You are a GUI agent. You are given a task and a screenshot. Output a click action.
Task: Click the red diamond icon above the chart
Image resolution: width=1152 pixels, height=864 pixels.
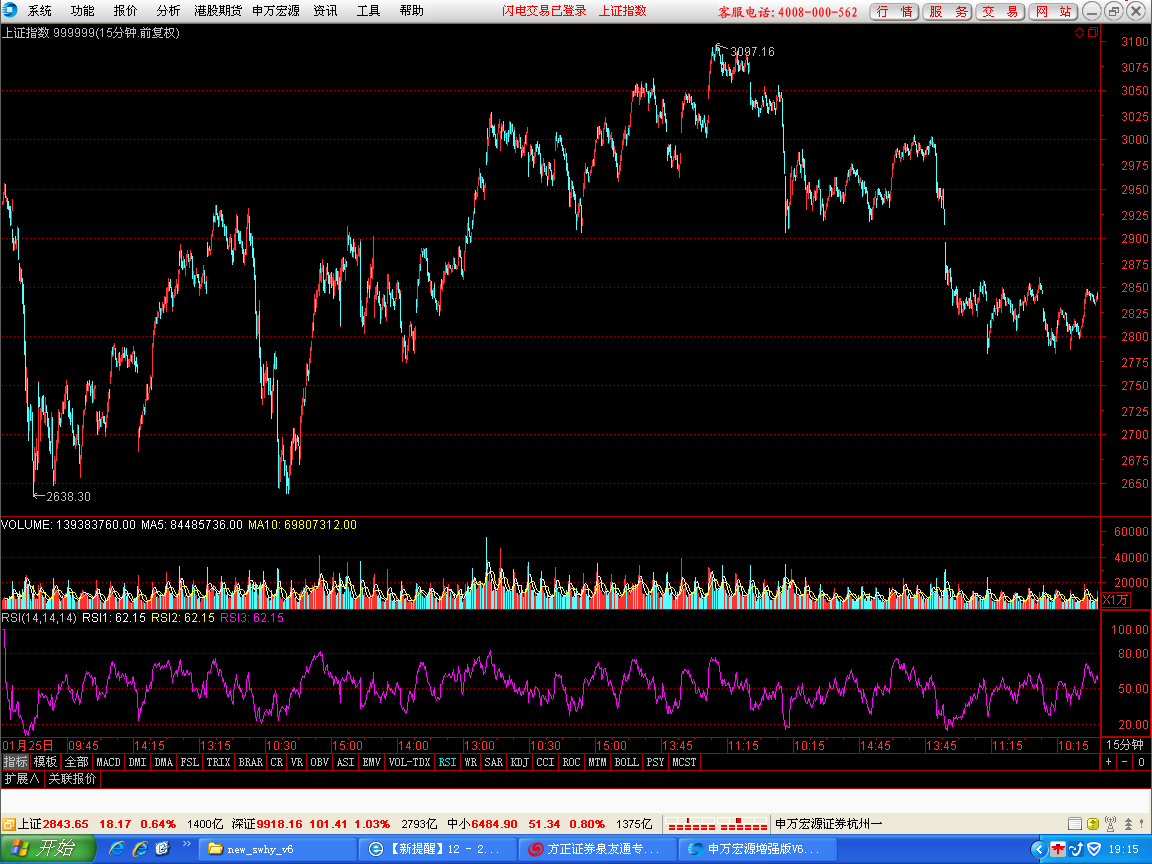(1079, 32)
